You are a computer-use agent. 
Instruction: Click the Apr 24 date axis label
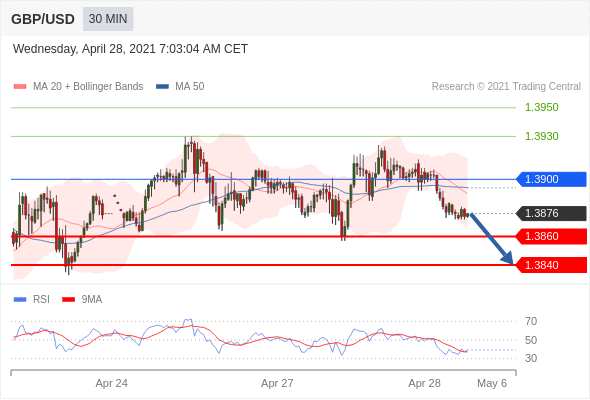click(111, 383)
